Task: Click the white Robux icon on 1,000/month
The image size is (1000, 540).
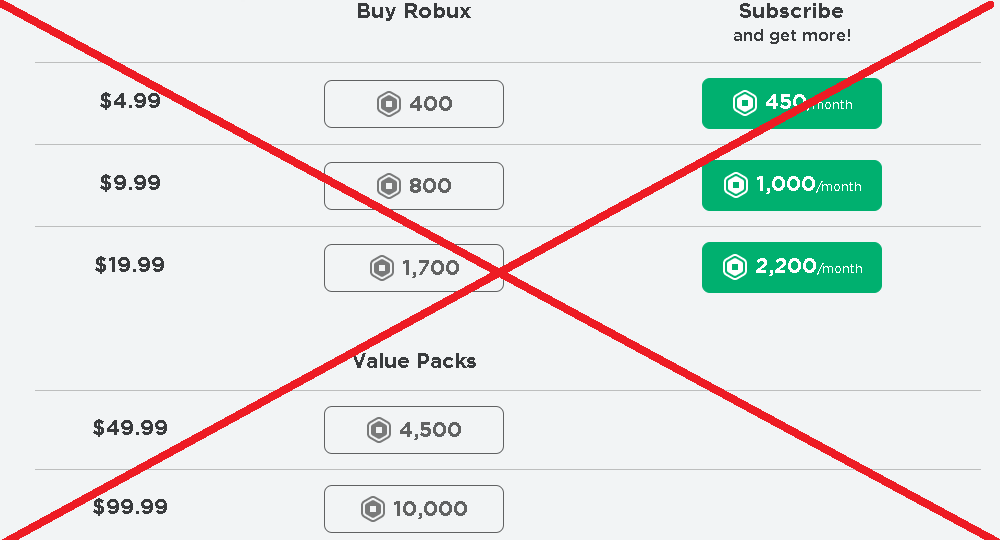Action: click(x=735, y=185)
